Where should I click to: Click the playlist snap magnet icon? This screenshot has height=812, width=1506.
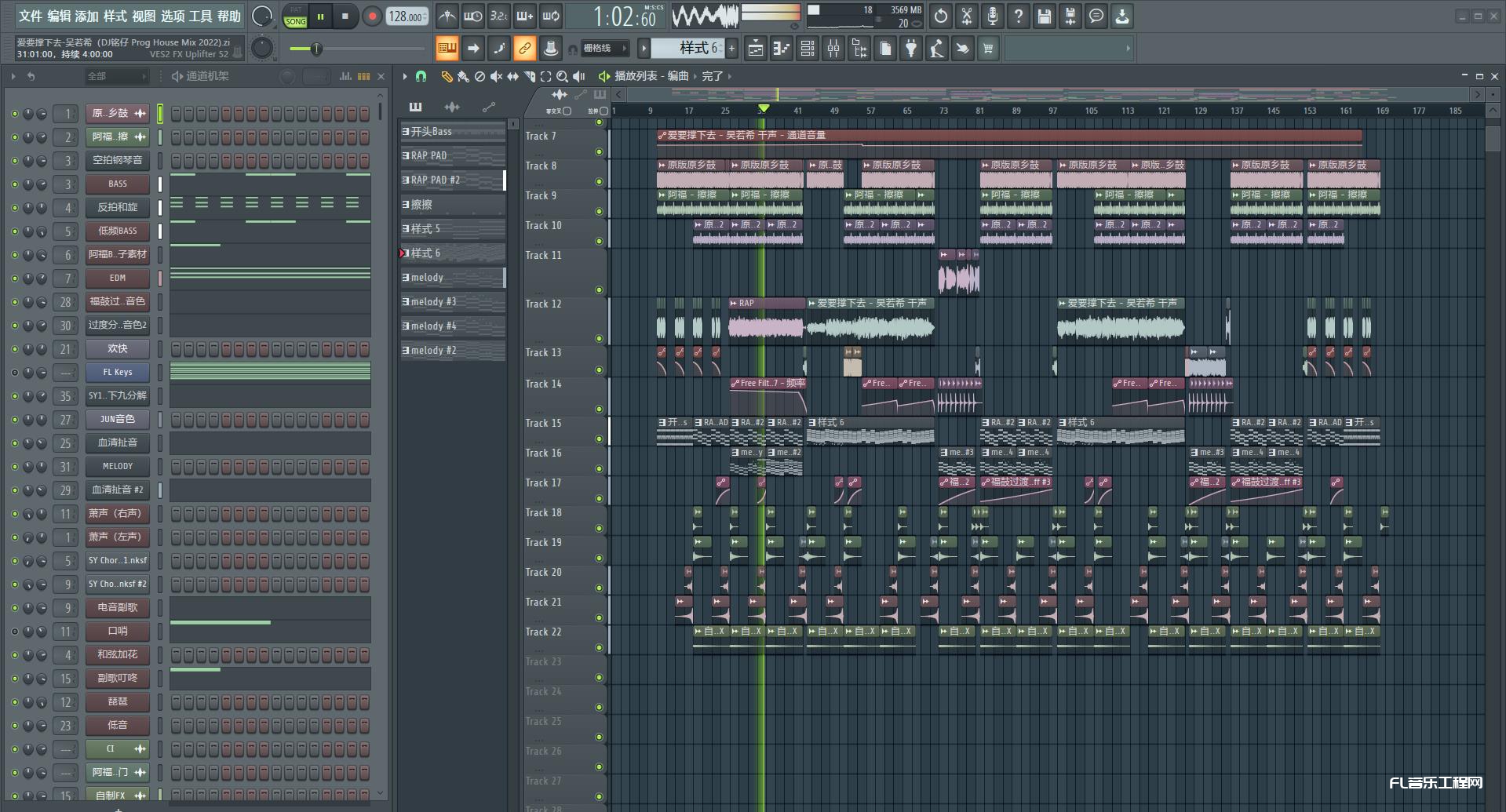pos(421,76)
